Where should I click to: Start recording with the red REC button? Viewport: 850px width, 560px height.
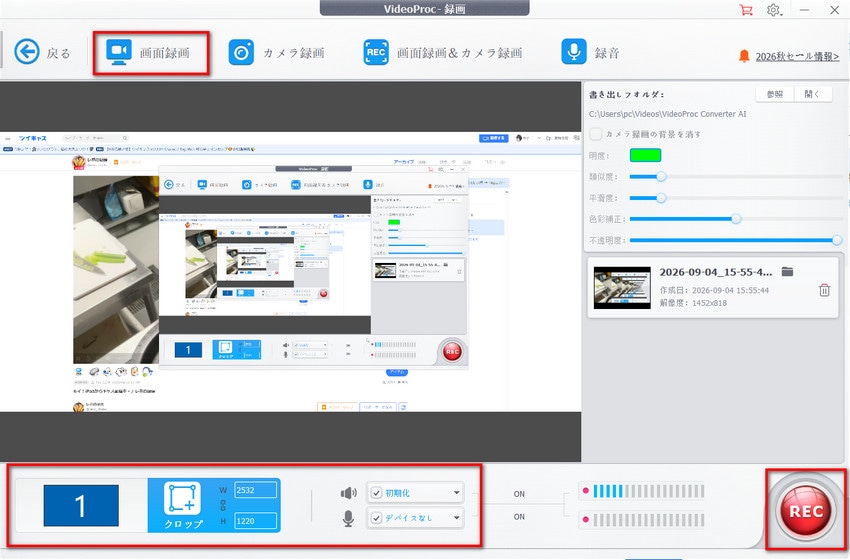point(806,511)
